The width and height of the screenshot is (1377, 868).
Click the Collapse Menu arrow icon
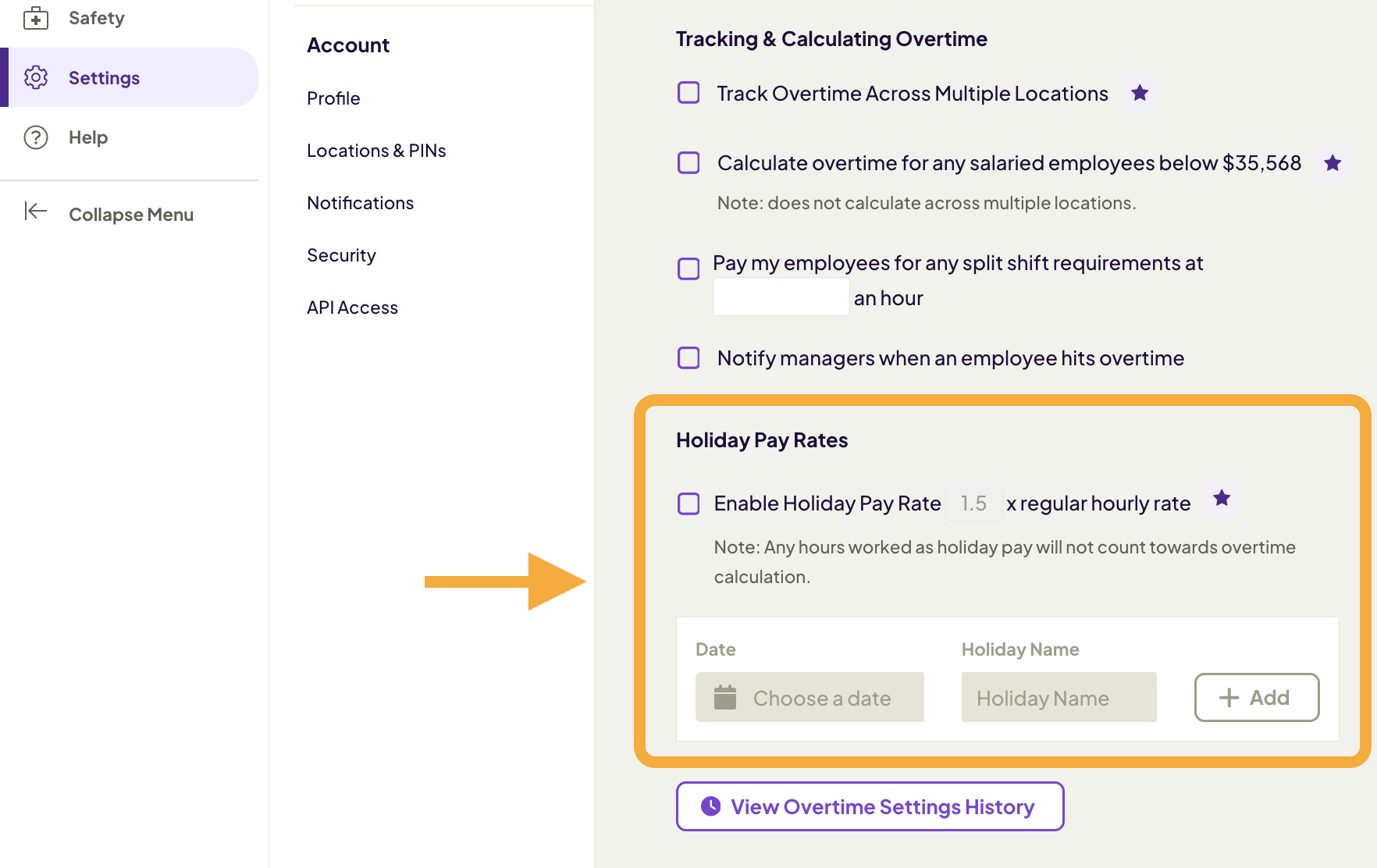(x=36, y=212)
